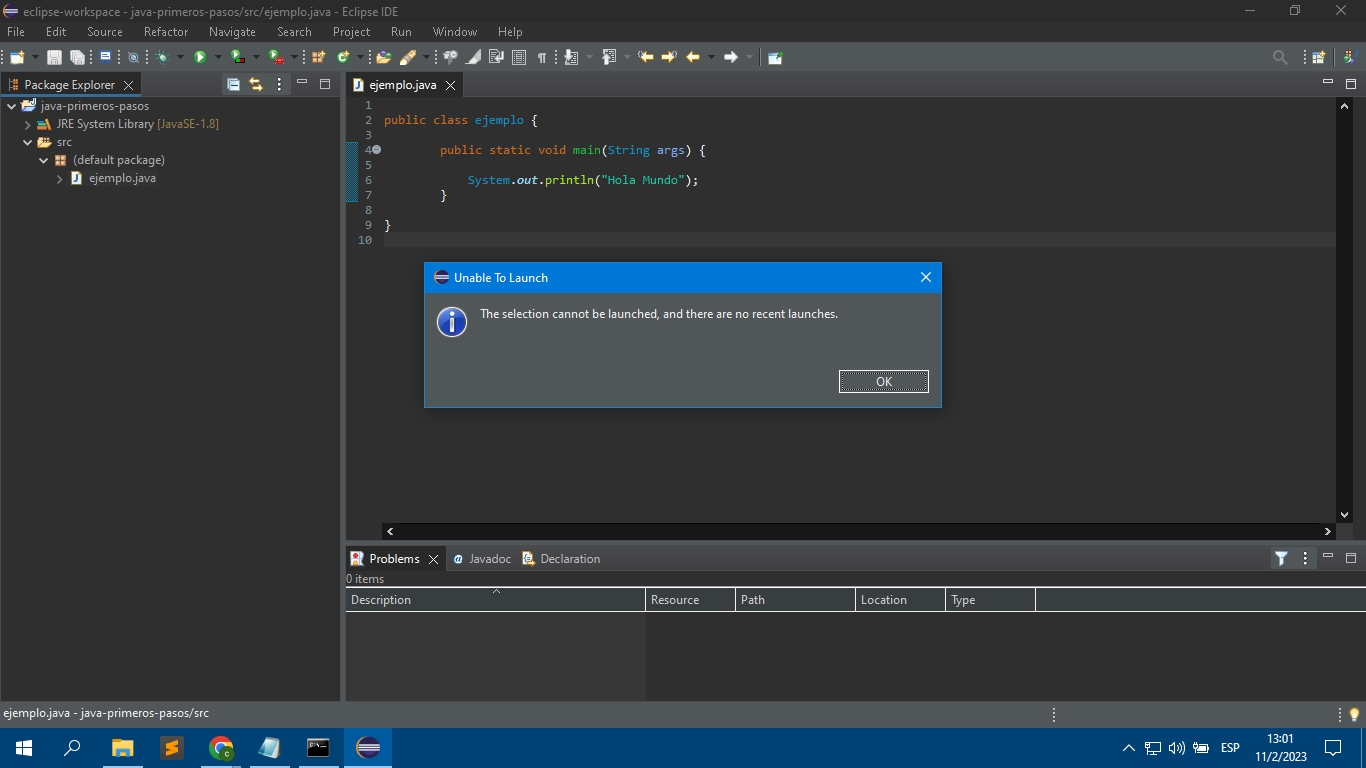The height and width of the screenshot is (768, 1366).
Task: Click the Pin Editor icon
Action: 775,57
